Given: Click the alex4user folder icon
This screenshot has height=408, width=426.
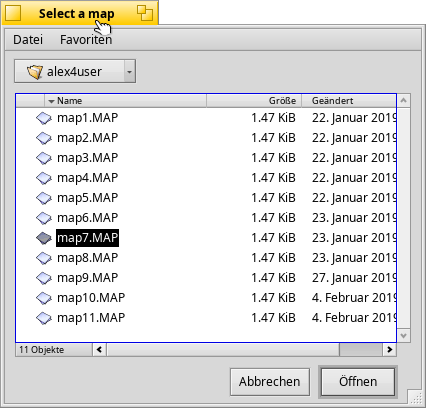Looking at the screenshot, I should pos(35,72).
